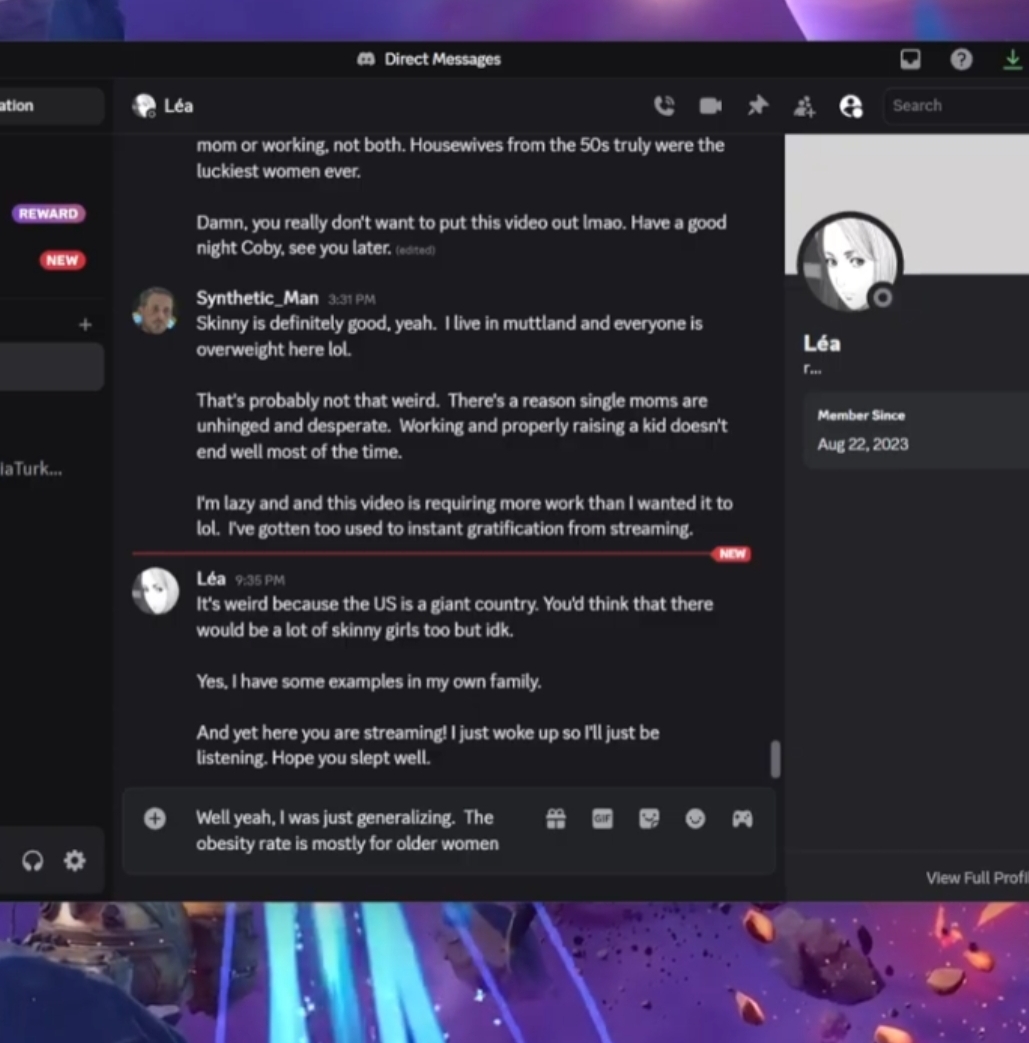Toggle the user profile panel icon
1029x1043 pixels.
[851, 106]
